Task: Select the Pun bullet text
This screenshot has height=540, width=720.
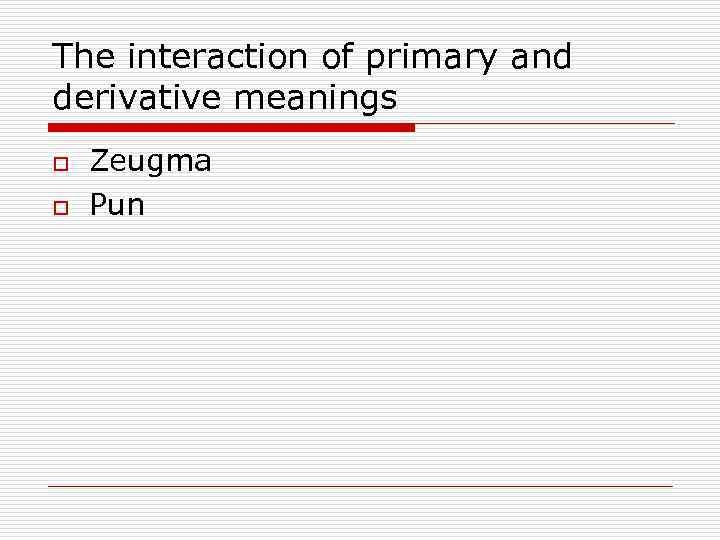Action: point(117,205)
